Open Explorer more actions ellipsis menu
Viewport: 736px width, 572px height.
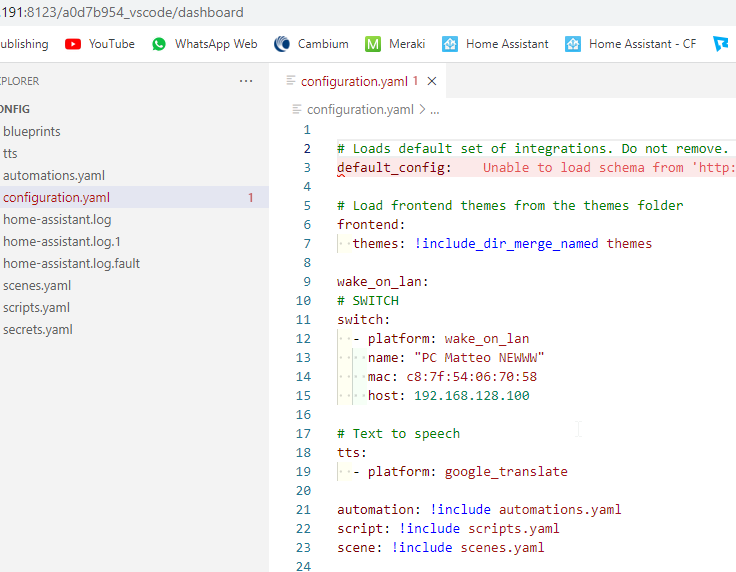pos(246,81)
